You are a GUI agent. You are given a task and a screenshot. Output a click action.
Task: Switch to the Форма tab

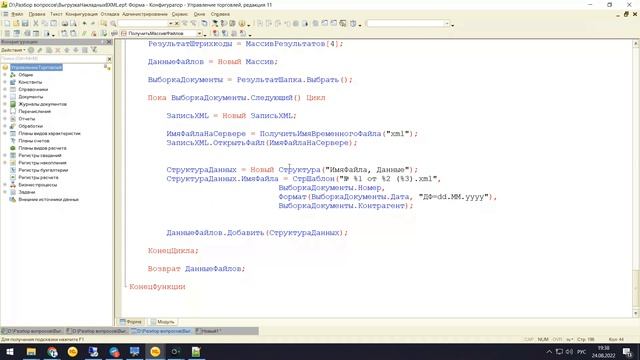pos(131,322)
